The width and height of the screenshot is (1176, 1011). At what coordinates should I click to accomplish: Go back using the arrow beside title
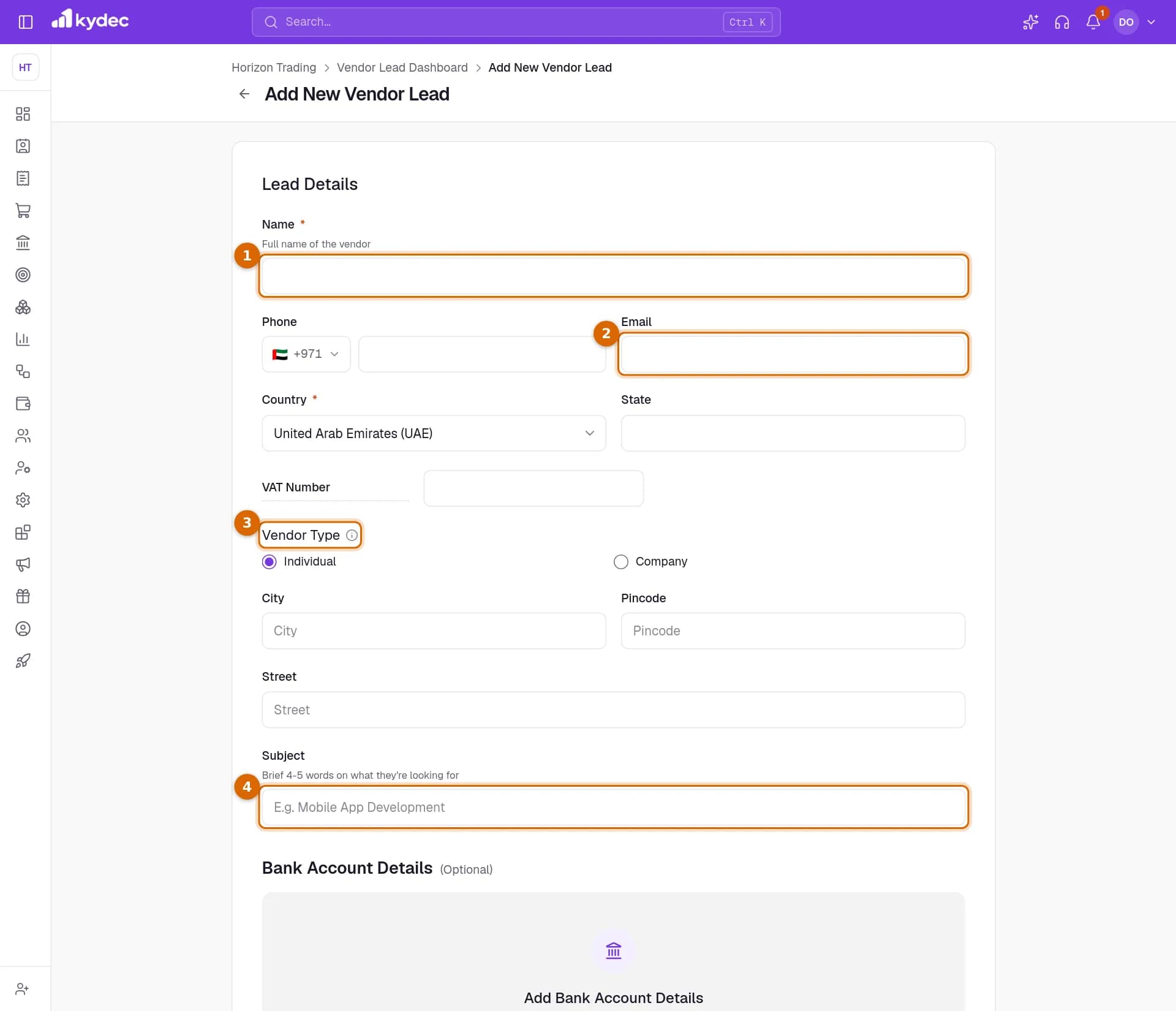(244, 94)
